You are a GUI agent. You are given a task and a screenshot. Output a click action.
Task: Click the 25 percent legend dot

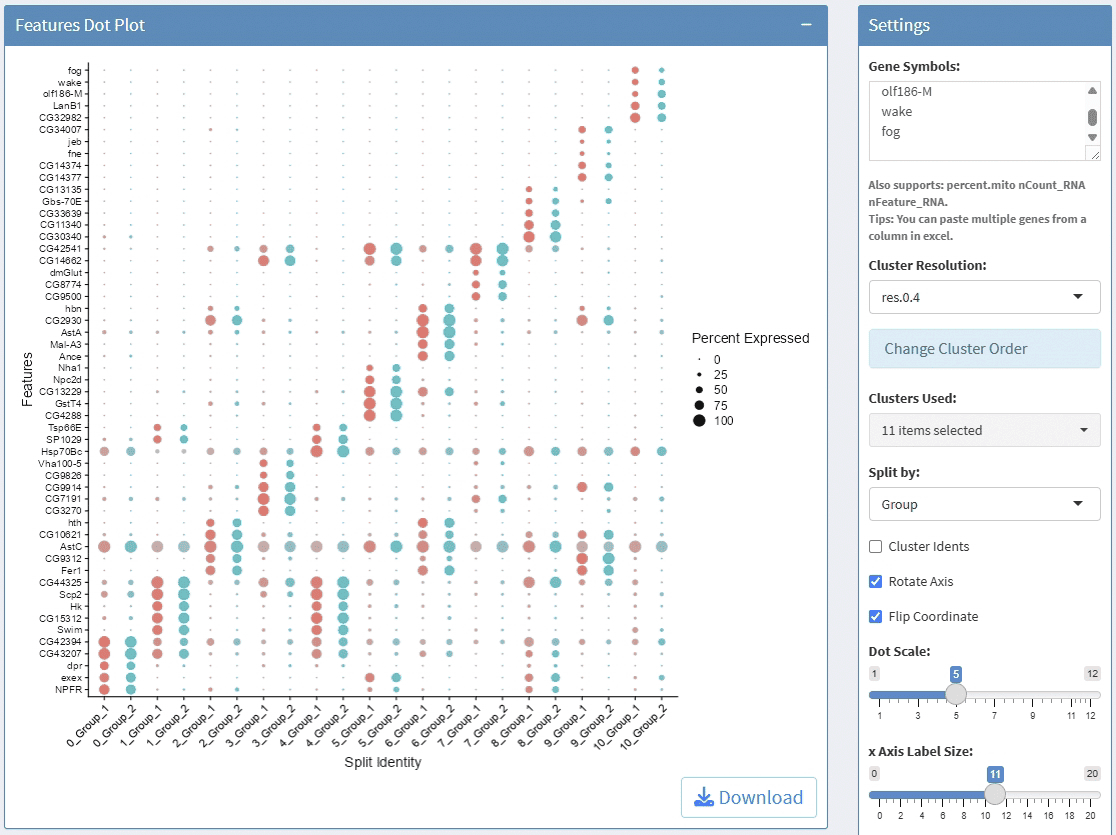(699, 374)
